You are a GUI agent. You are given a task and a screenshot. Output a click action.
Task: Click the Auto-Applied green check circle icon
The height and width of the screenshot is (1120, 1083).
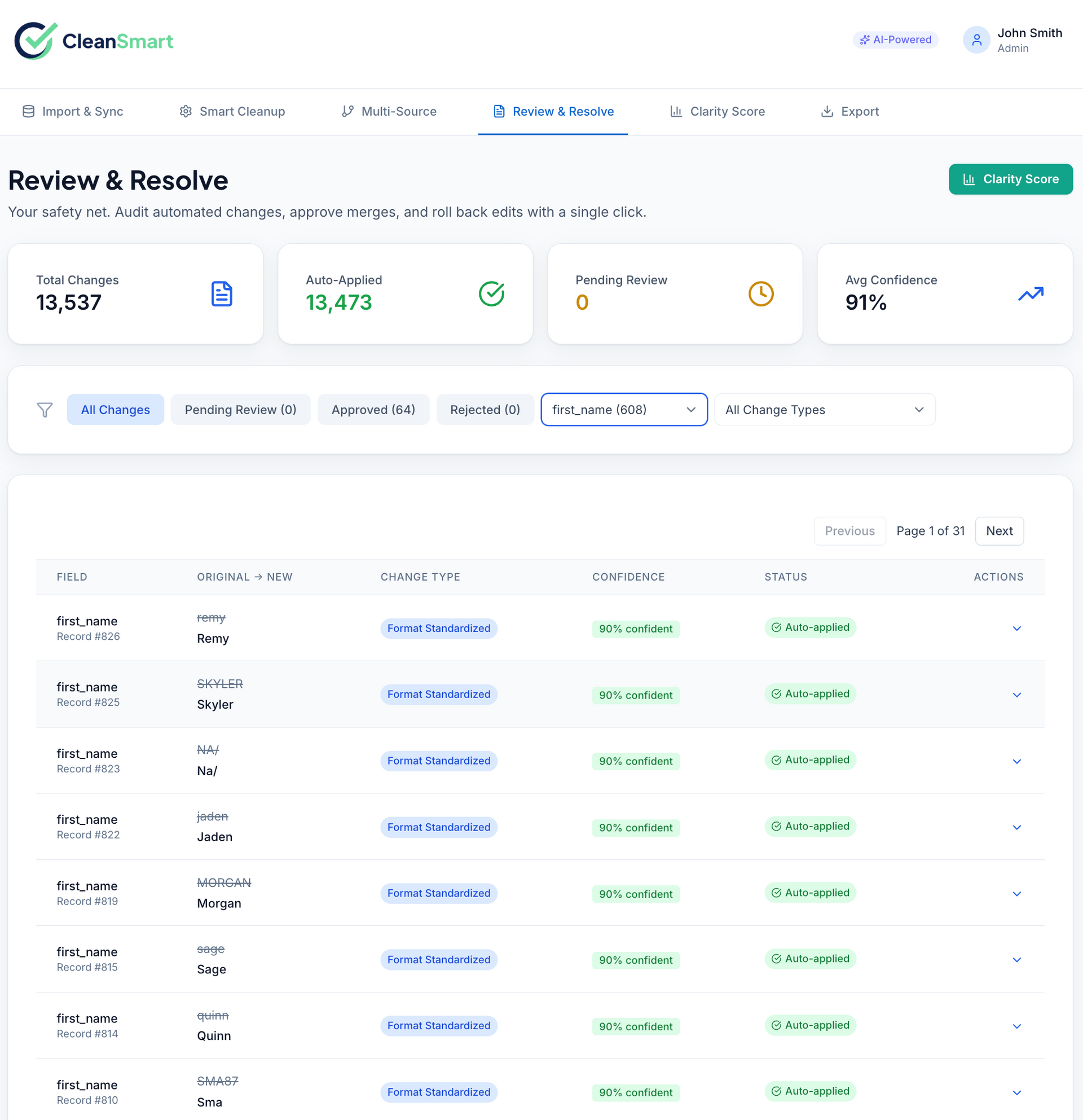click(x=491, y=294)
